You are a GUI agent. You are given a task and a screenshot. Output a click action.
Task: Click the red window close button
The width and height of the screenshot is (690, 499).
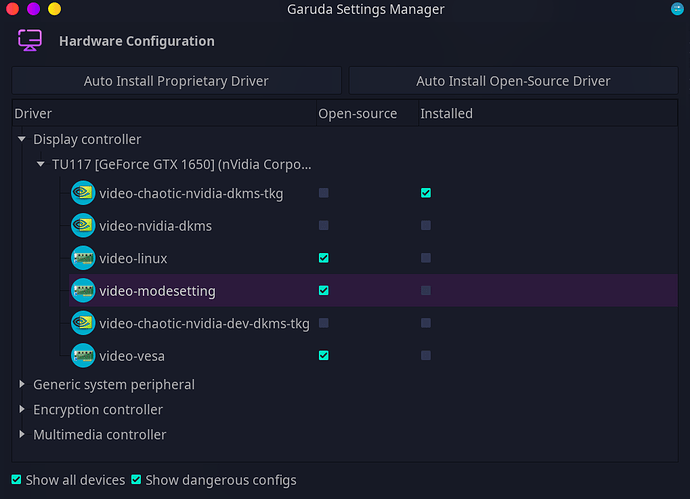(x=13, y=9)
